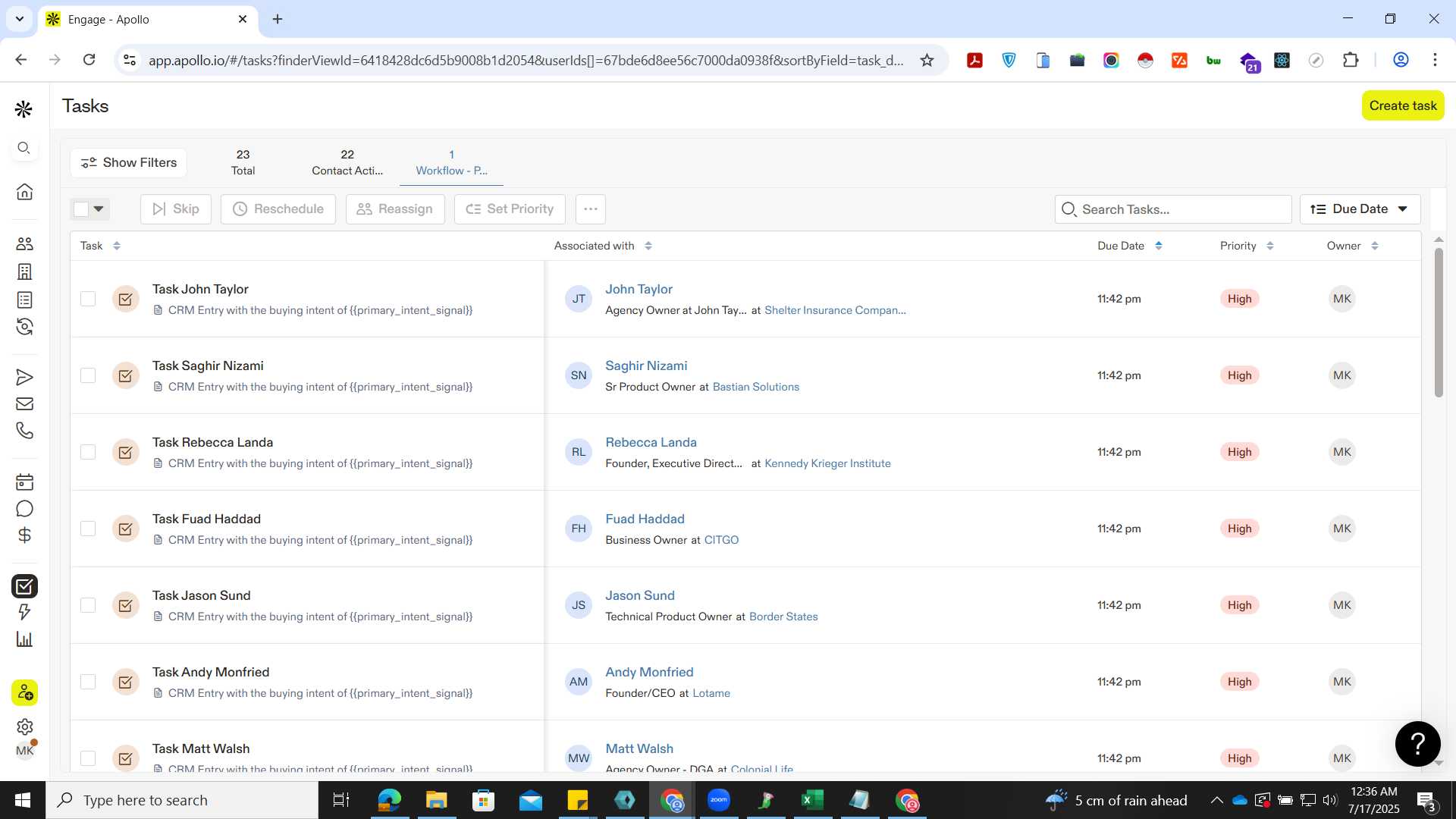
Task: Select the Tasks checkmark sidebar icon
Action: coord(24,585)
